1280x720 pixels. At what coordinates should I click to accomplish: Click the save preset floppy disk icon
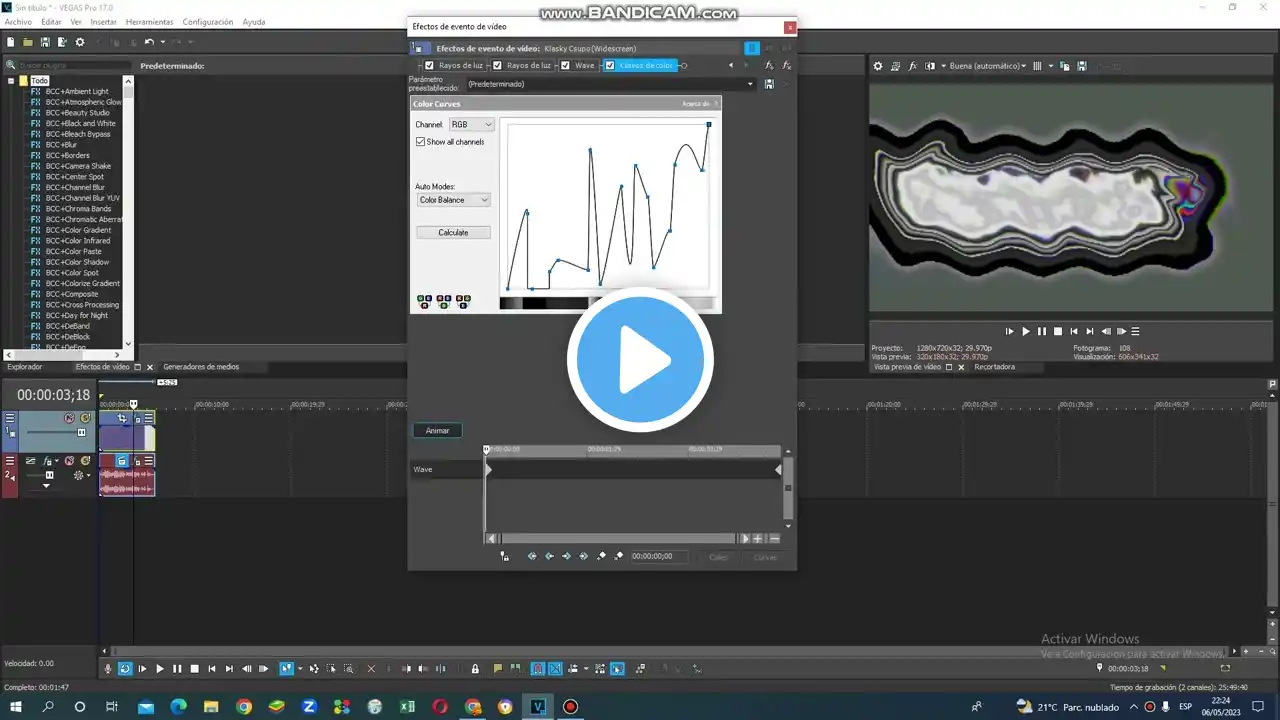[x=768, y=84]
